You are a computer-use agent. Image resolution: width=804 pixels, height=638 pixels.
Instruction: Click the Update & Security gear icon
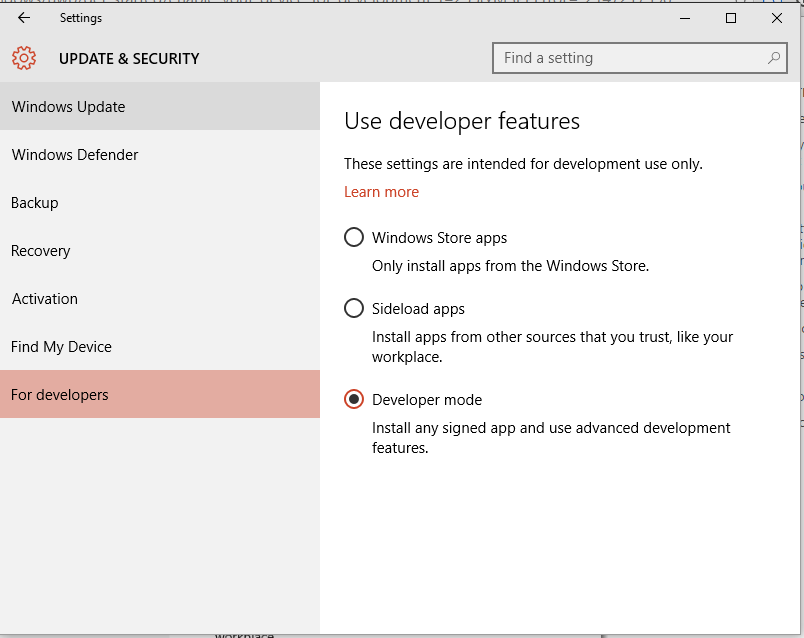pyautogui.click(x=24, y=58)
